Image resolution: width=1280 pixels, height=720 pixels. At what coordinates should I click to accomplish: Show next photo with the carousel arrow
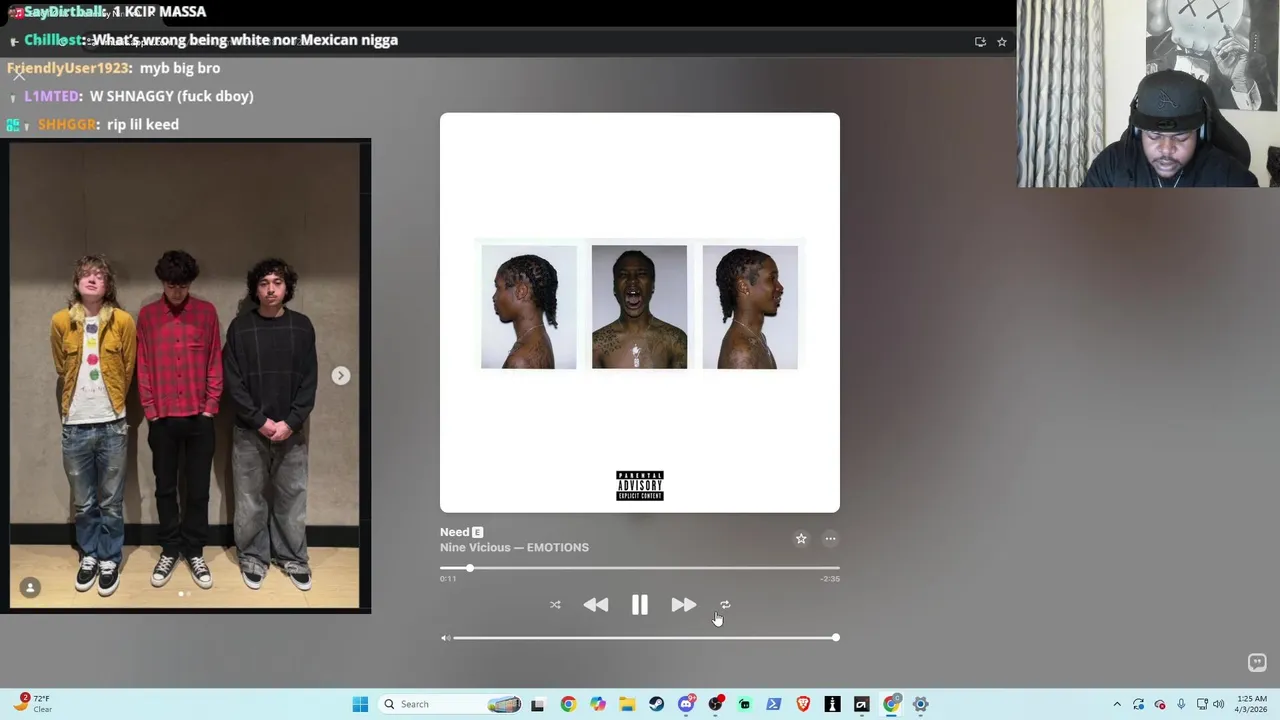tap(341, 376)
